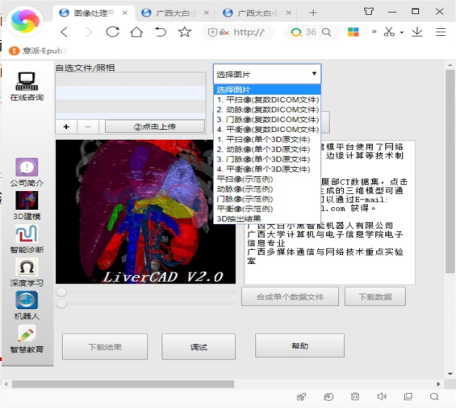Click the 下载结果 button
This screenshot has height=408, width=456.
(105, 347)
